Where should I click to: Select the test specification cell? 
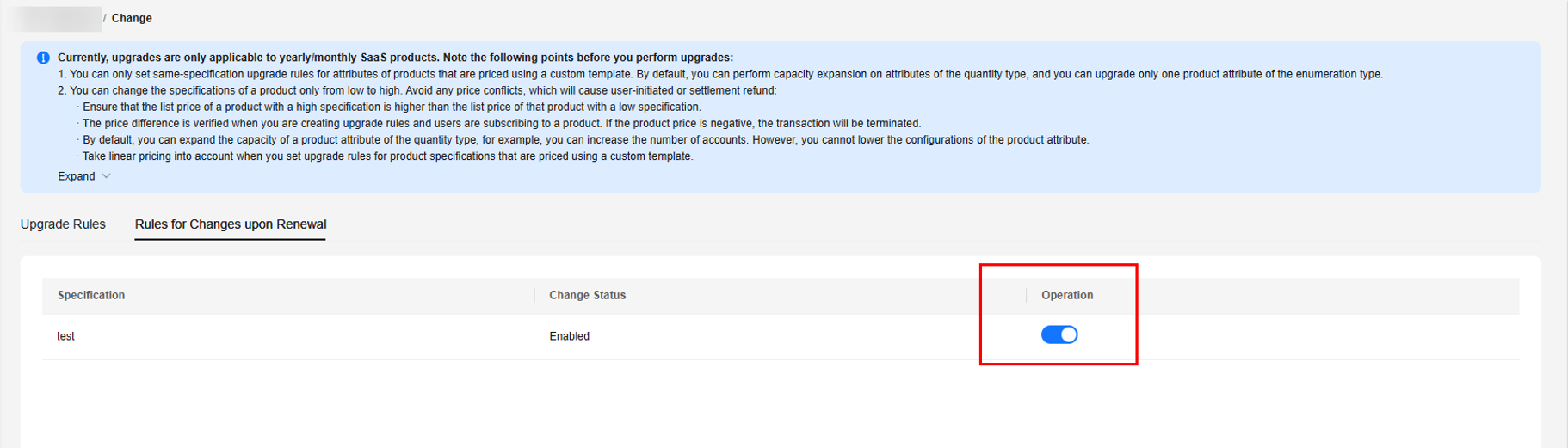[66, 336]
